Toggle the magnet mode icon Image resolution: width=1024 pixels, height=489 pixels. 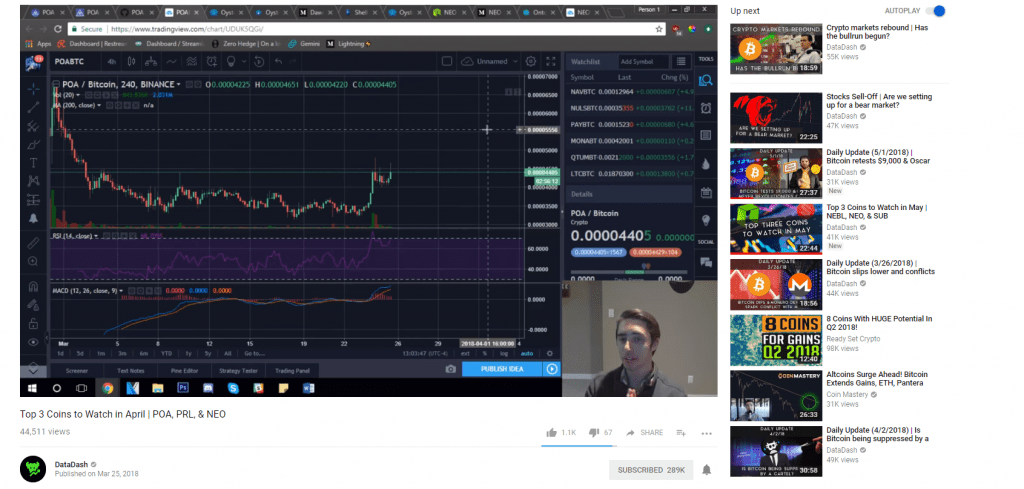(x=33, y=286)
